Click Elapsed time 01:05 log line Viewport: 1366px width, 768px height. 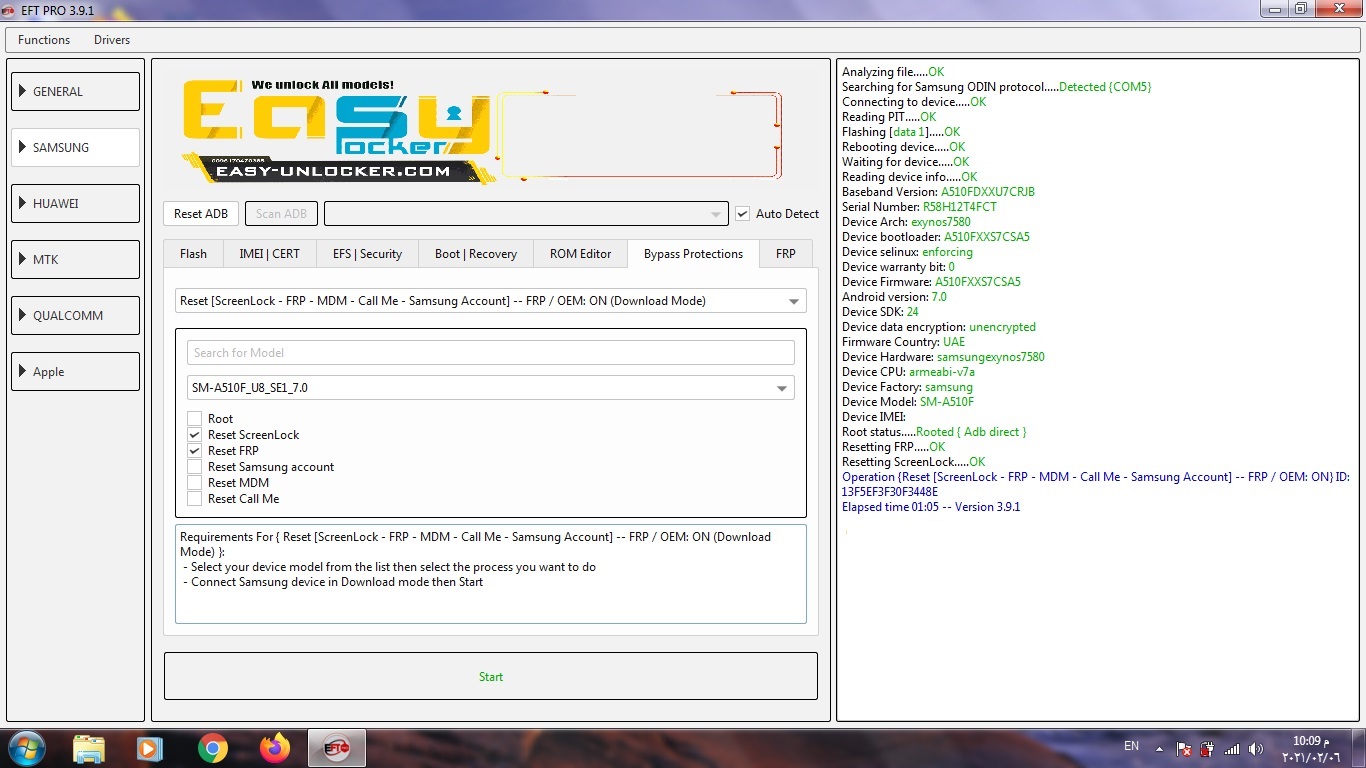click(931, 507)
